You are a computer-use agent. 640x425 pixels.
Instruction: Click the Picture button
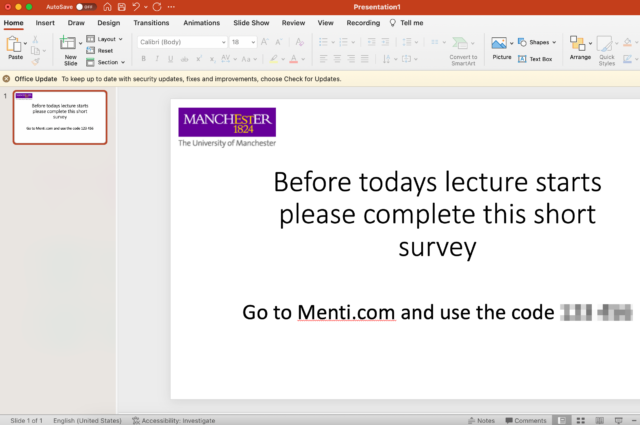501,49
